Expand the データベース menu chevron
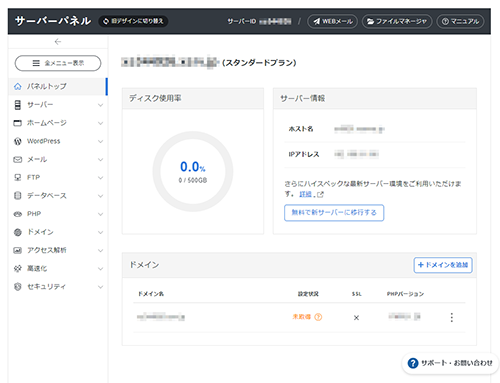The image size is (500, 383). click(100, 196)
